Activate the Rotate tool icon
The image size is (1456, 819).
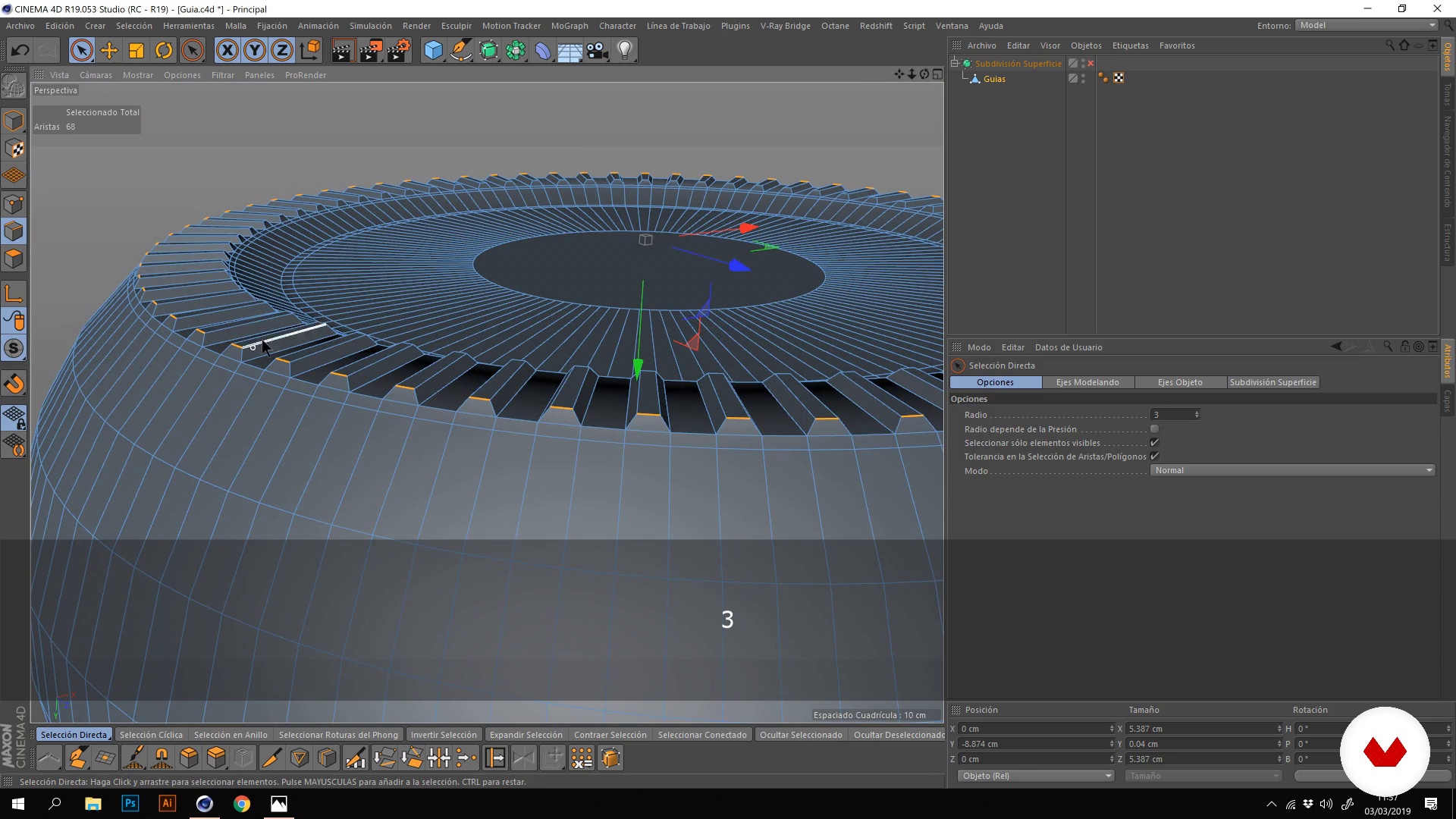tap(164, 51)
